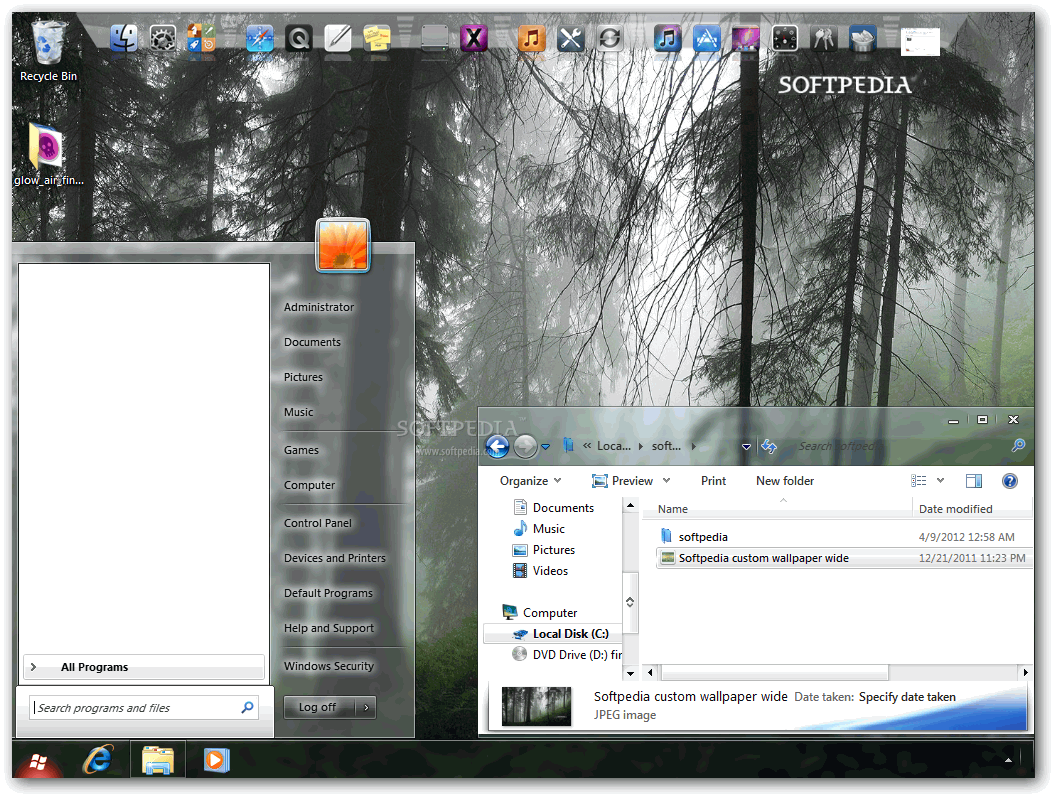Refresh the Explorer folder view
This screenshot has height=798, width=1055.
tap(769, 446)
